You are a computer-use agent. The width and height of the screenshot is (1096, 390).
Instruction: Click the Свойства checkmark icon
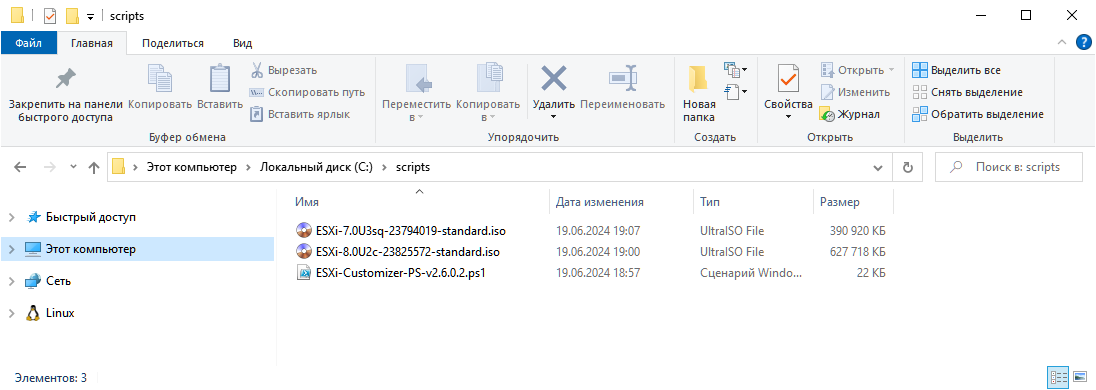[788, 78]
